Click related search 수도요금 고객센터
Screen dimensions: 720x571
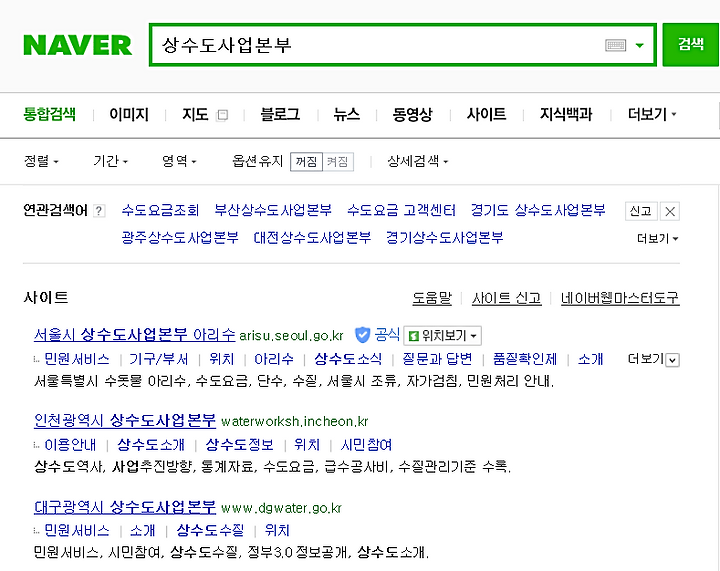coord(401,210)
